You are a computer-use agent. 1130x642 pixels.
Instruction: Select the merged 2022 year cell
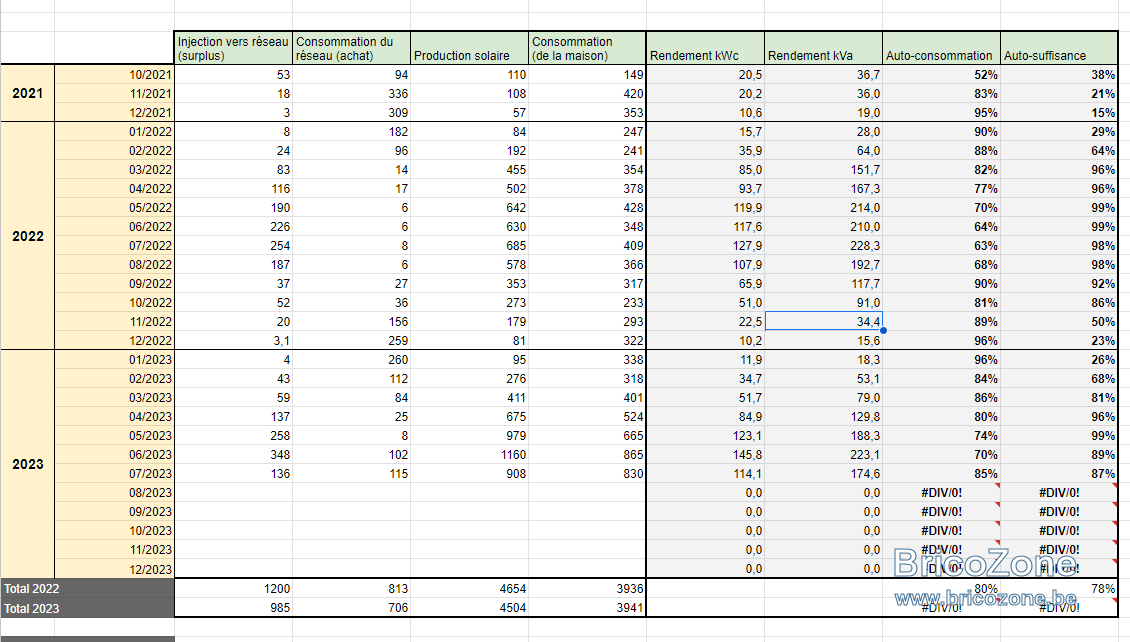pyautogui.click(x=27, y=236)
